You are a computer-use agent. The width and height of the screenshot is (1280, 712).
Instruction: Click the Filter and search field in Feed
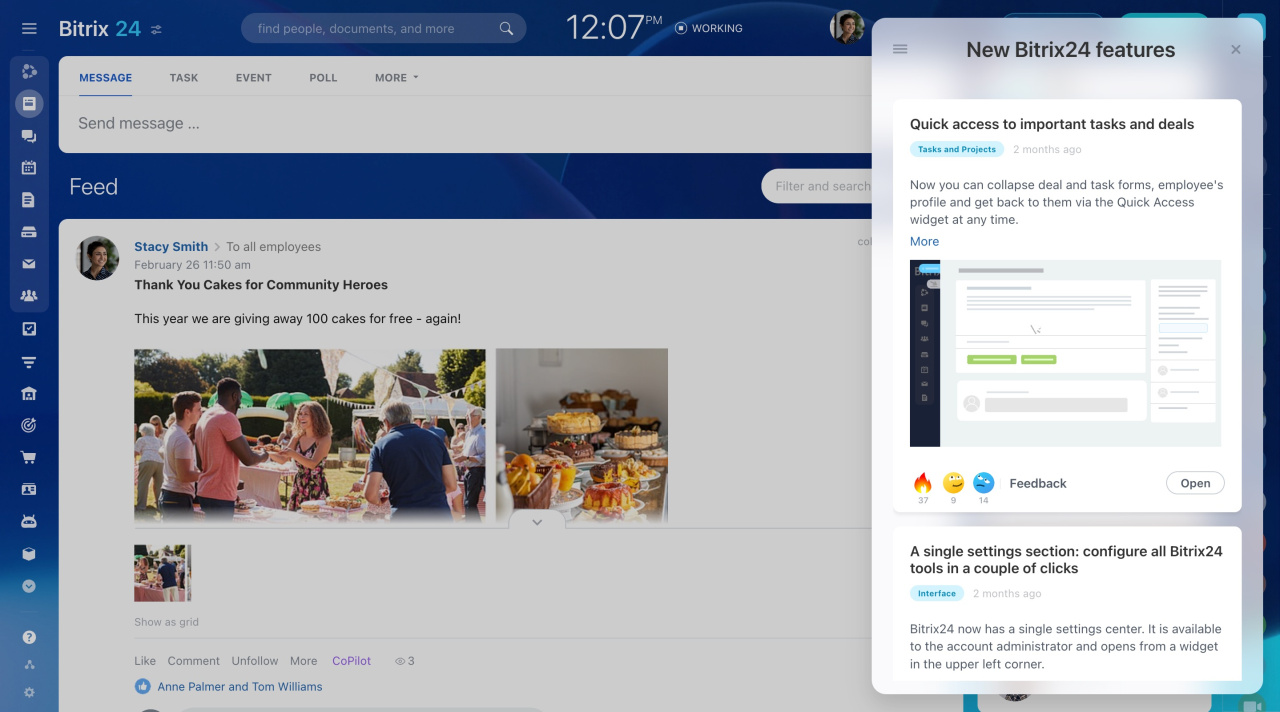tap(817, 186)
